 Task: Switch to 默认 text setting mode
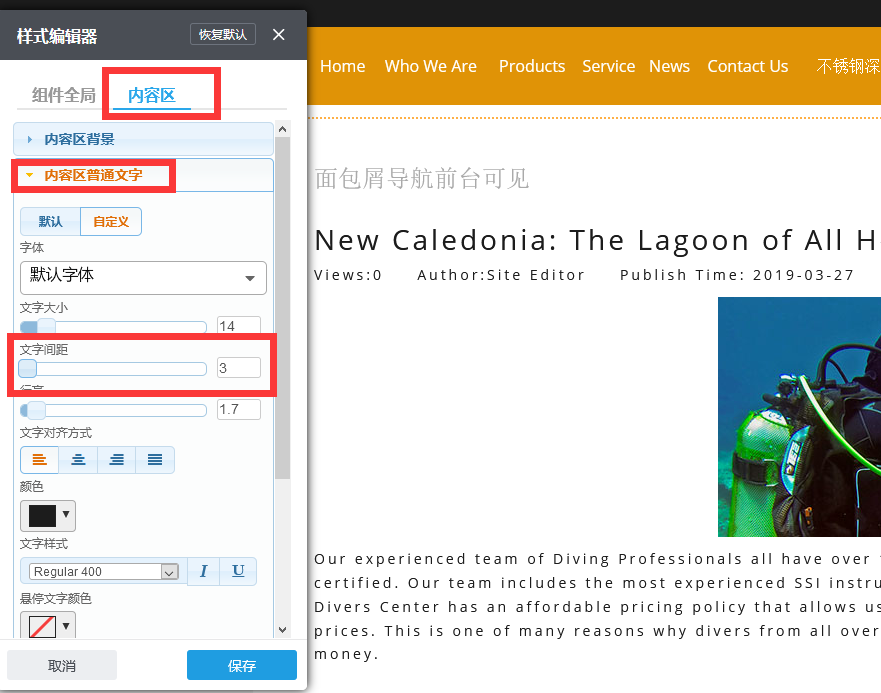click(x=51, y=222)
